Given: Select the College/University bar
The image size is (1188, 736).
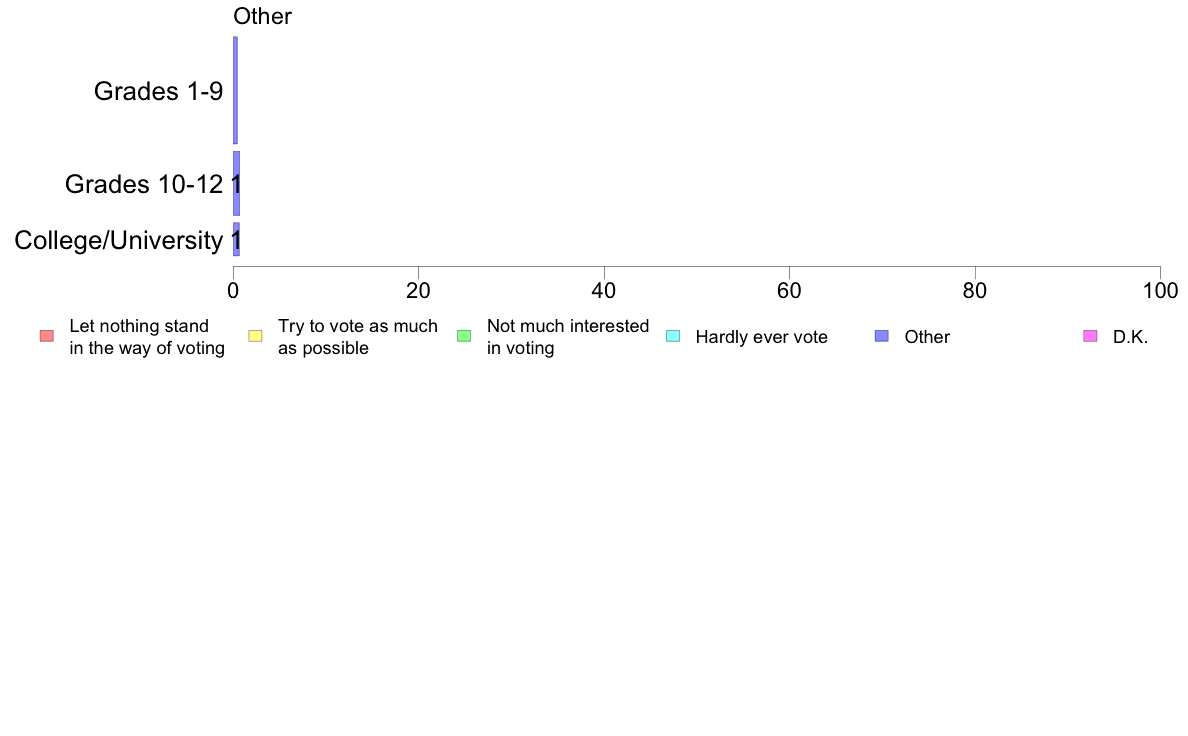Looking at the screenshot, I should (x=236, y=240).
